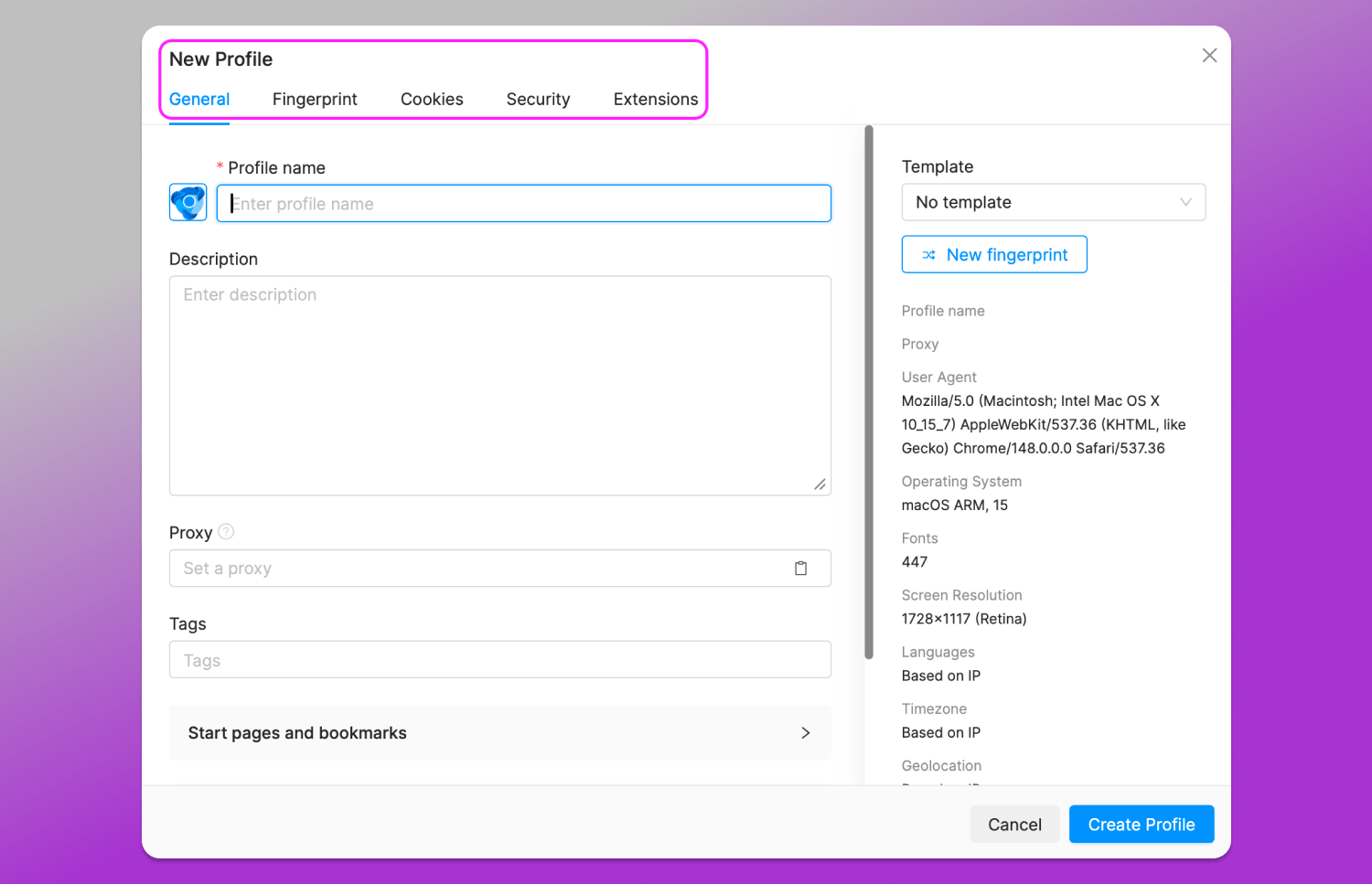This screenshot has height=884, width=1372.
Task: Click the Geolocation label
Action: (941, 766)
